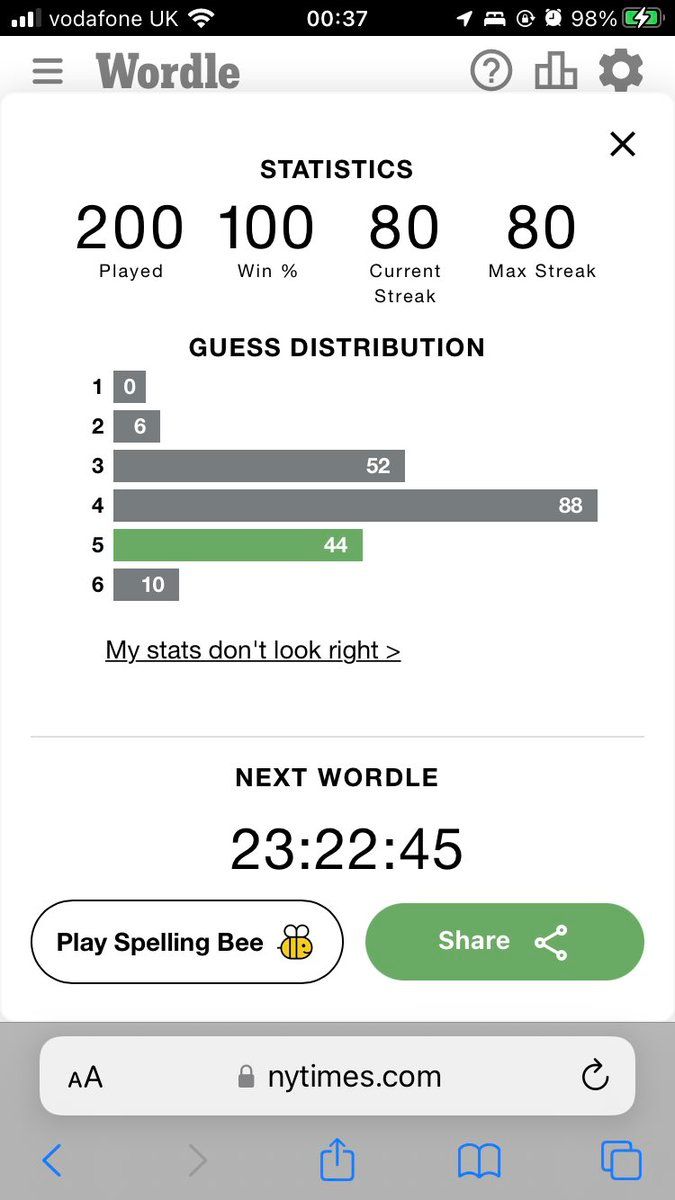
Task: Tap the Safari reload page icon
Action: pos(595,1076)
